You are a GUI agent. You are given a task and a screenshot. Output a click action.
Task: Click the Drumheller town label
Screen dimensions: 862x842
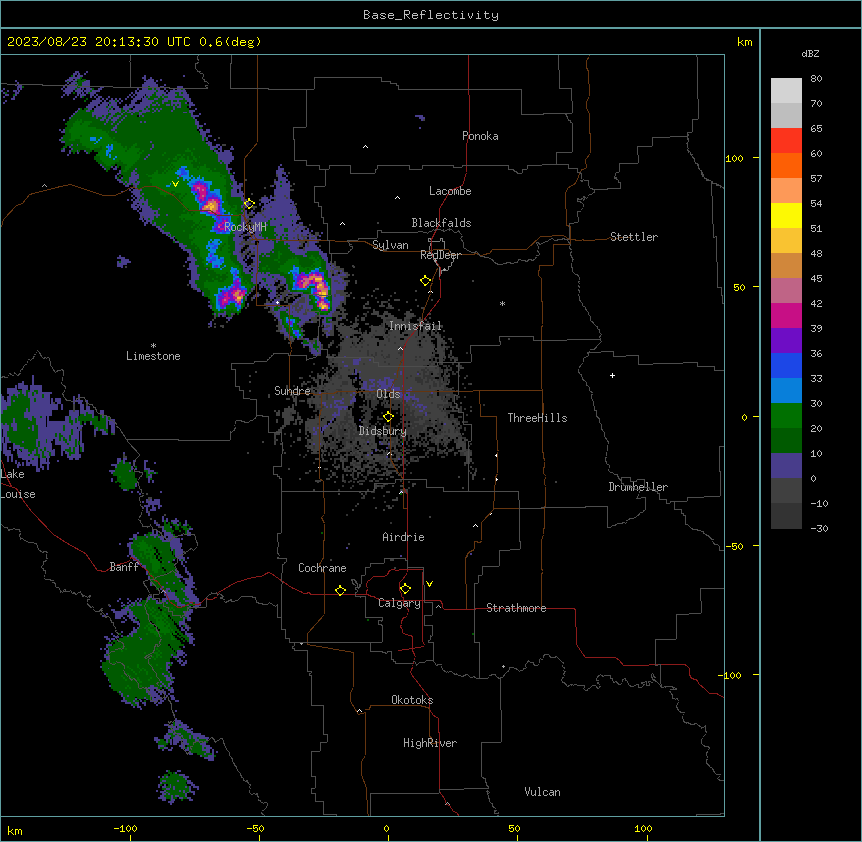point(638,487)
